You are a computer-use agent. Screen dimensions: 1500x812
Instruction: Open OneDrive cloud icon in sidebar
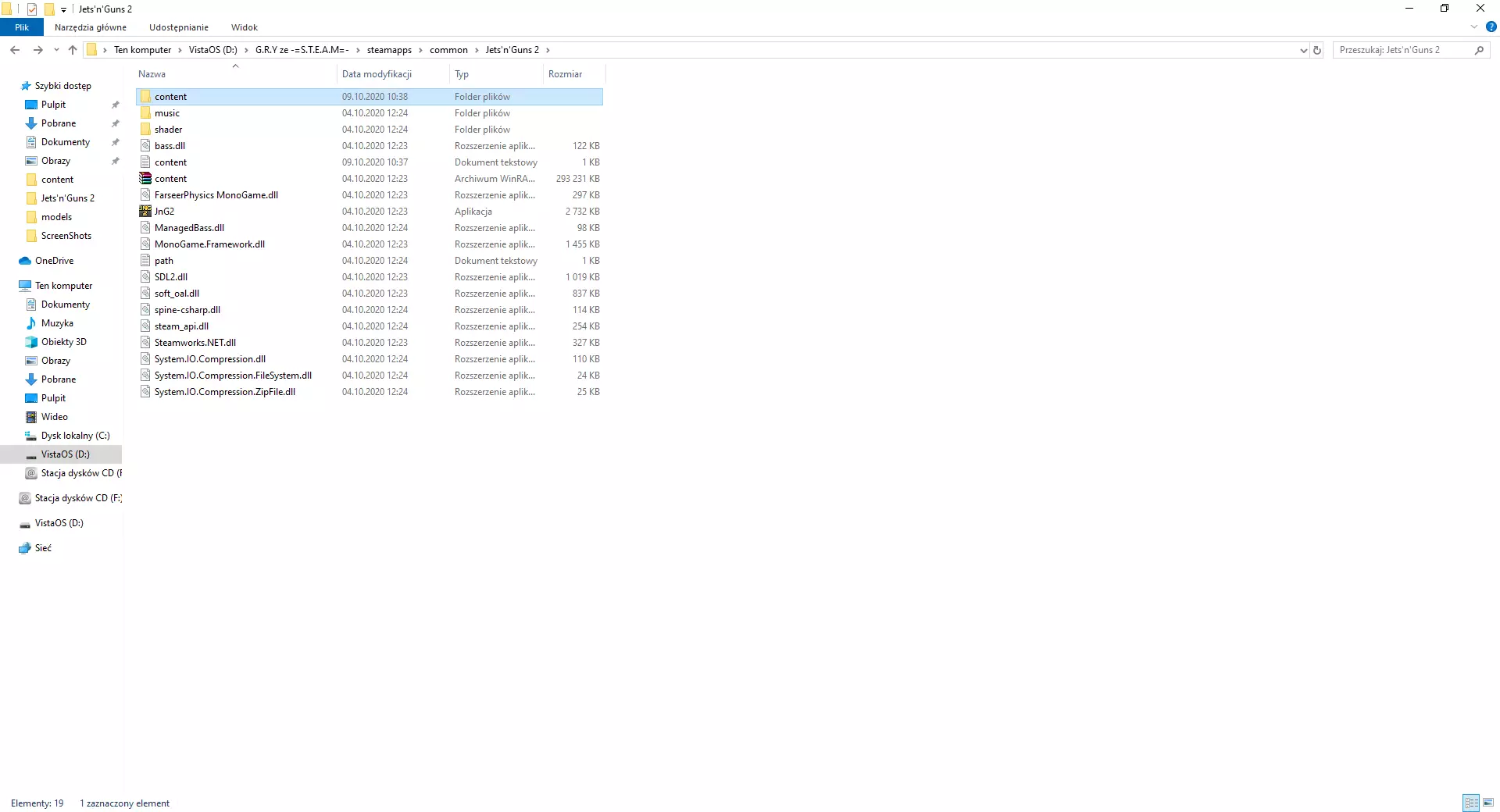pyautogui.click(x=25, y=261)
